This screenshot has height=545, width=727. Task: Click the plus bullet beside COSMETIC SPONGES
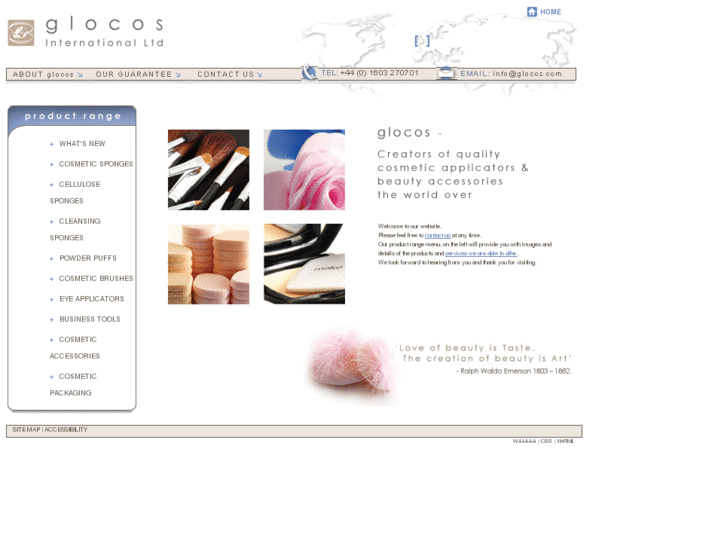coord(51,165)
